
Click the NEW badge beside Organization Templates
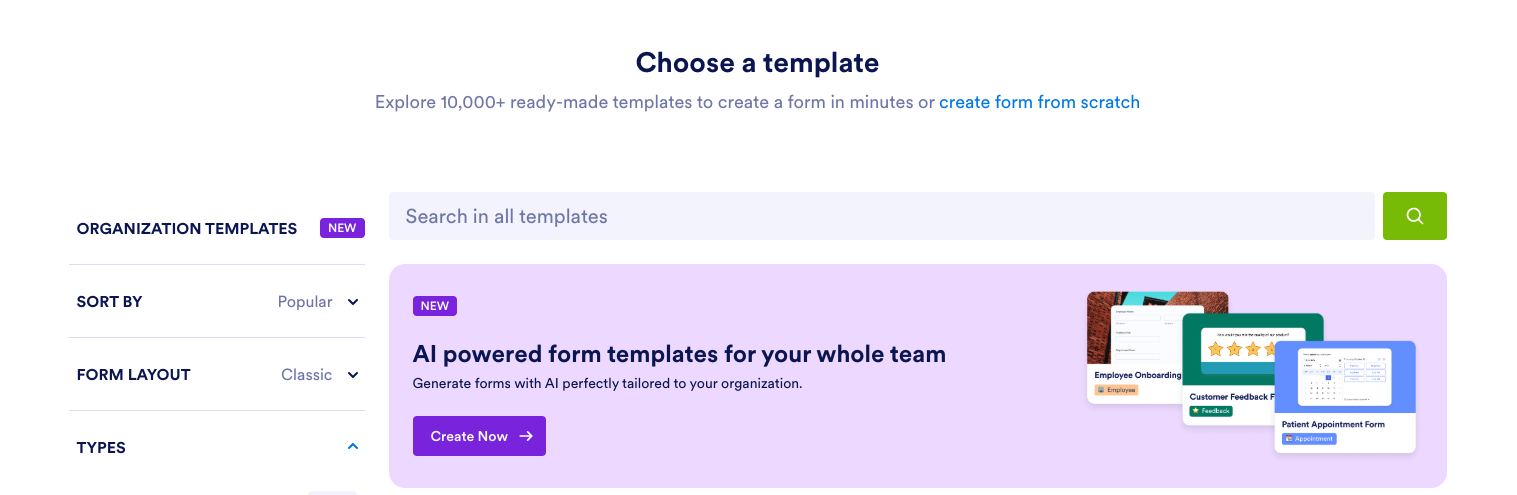click(x=342, y=228)
